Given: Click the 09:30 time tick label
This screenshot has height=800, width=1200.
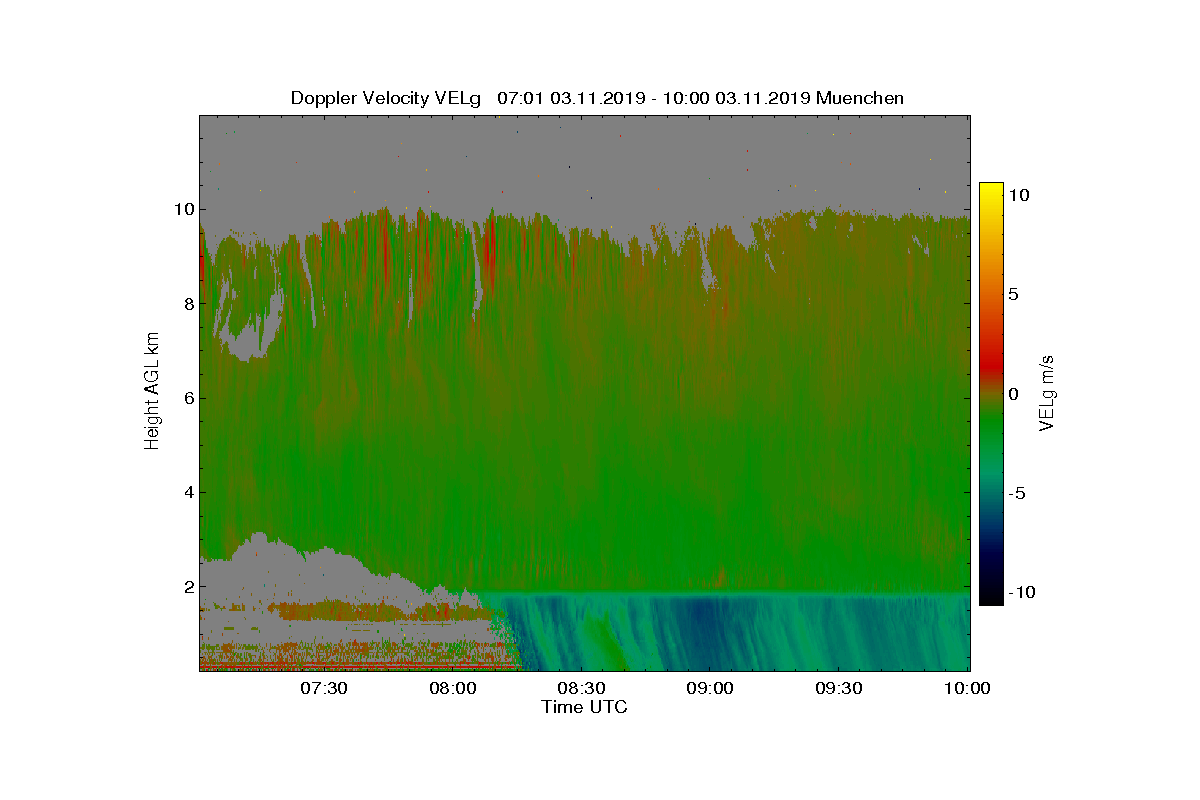Looking at the screenshot, I should pyautogui.click(x=839, y=689).
